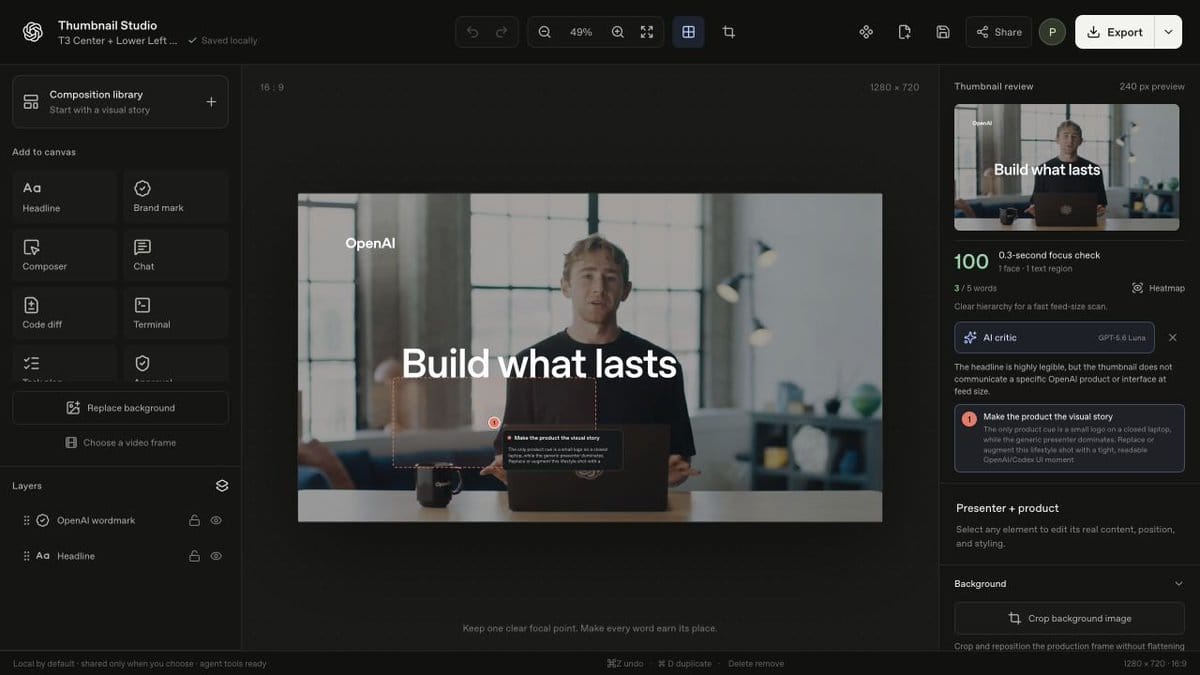
Task: Zoom in on the canvas
Action: 618,32
